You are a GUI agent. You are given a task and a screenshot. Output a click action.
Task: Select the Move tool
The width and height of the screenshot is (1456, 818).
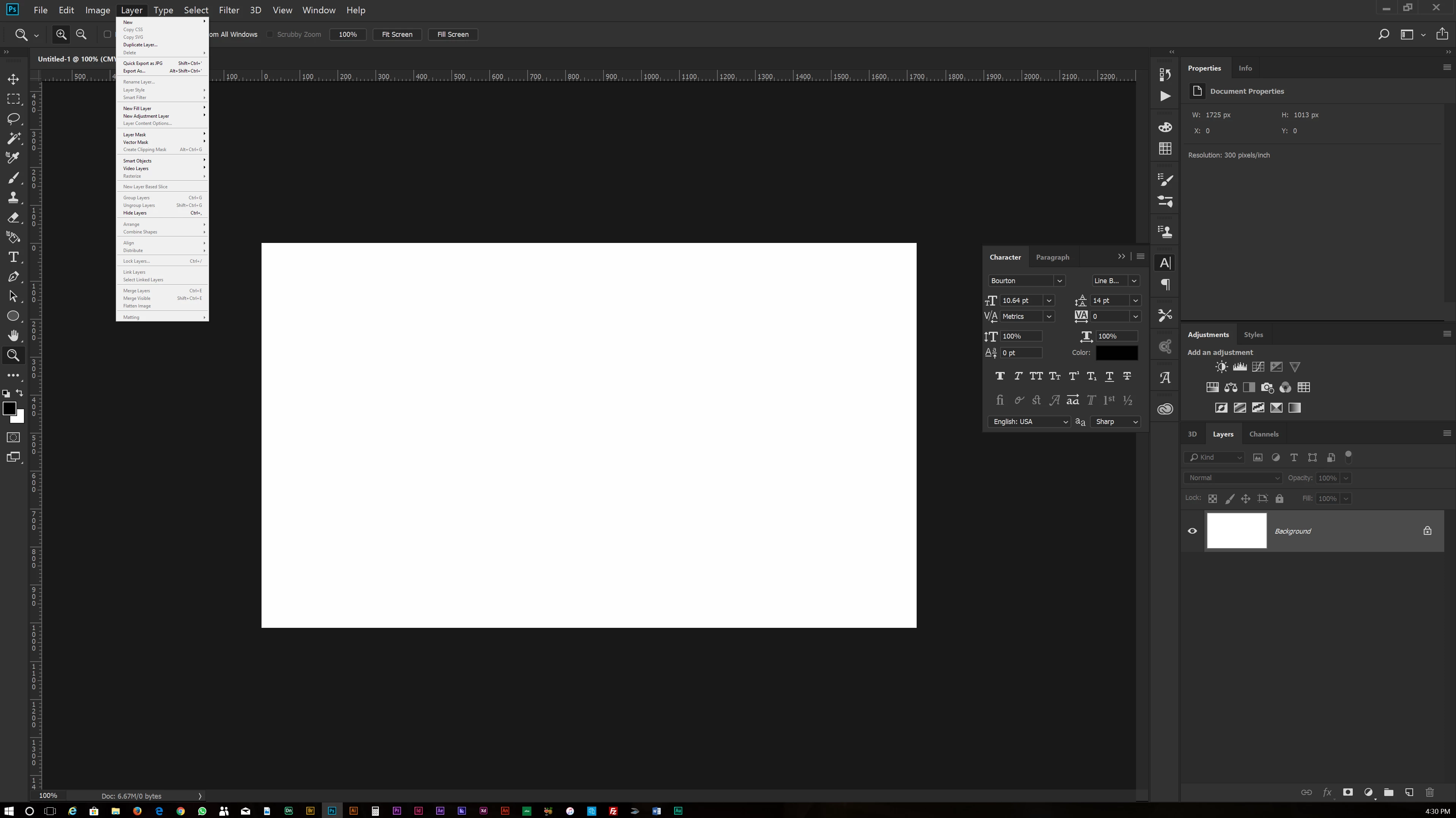coord(13,79)
